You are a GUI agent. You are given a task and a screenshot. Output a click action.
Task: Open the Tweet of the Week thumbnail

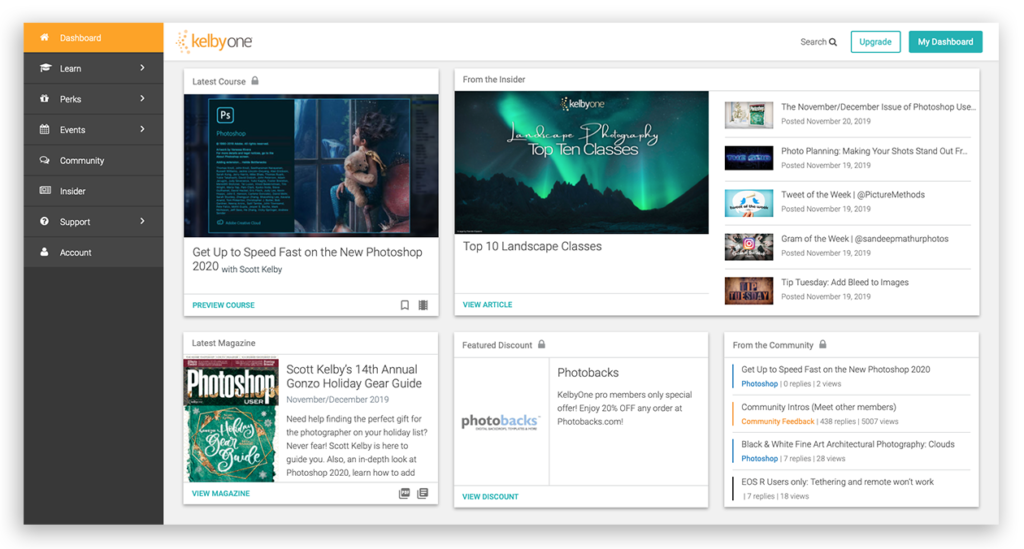(x=748, y=202)
